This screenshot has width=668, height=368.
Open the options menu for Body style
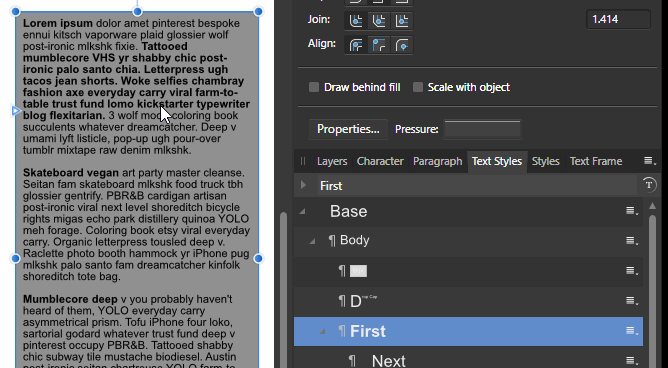coord(632,241)
